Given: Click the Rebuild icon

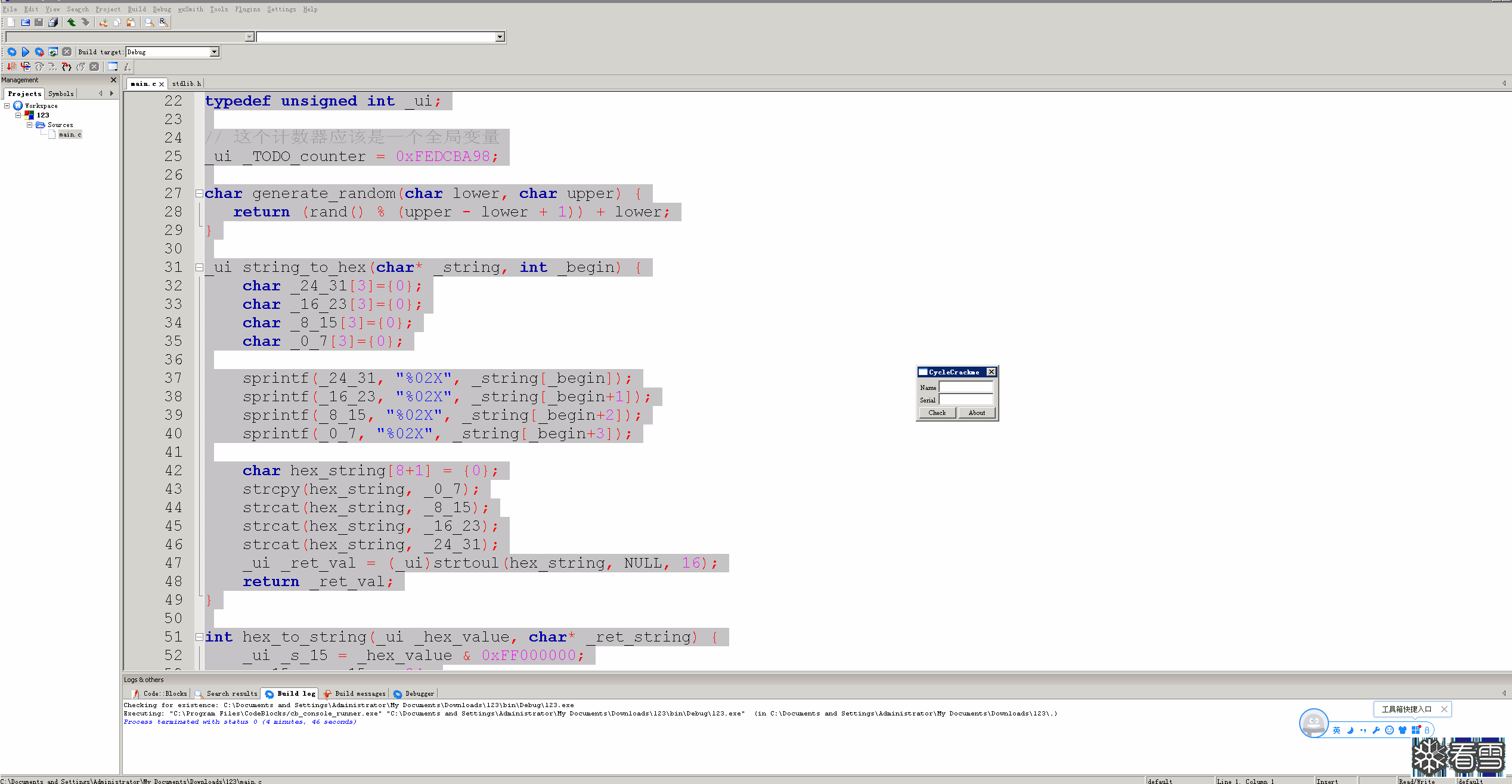Looking at the screenshot, I should (53, 52).
